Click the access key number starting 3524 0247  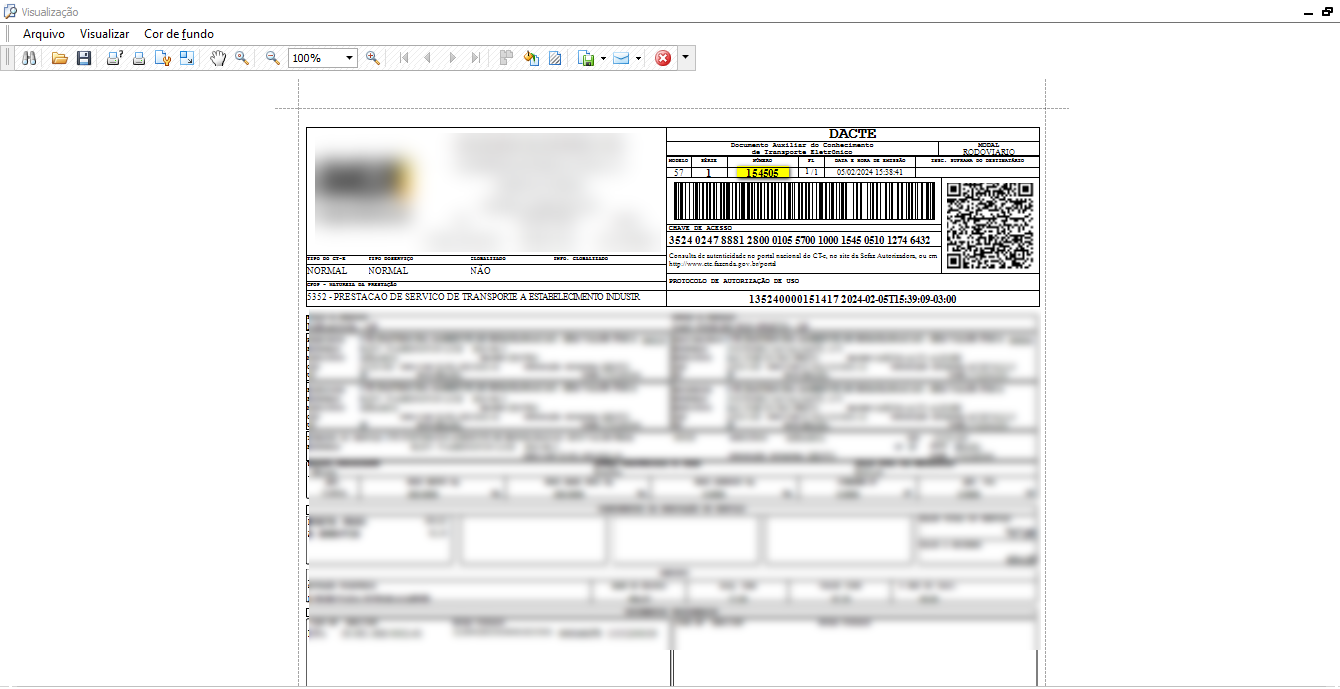799,240
